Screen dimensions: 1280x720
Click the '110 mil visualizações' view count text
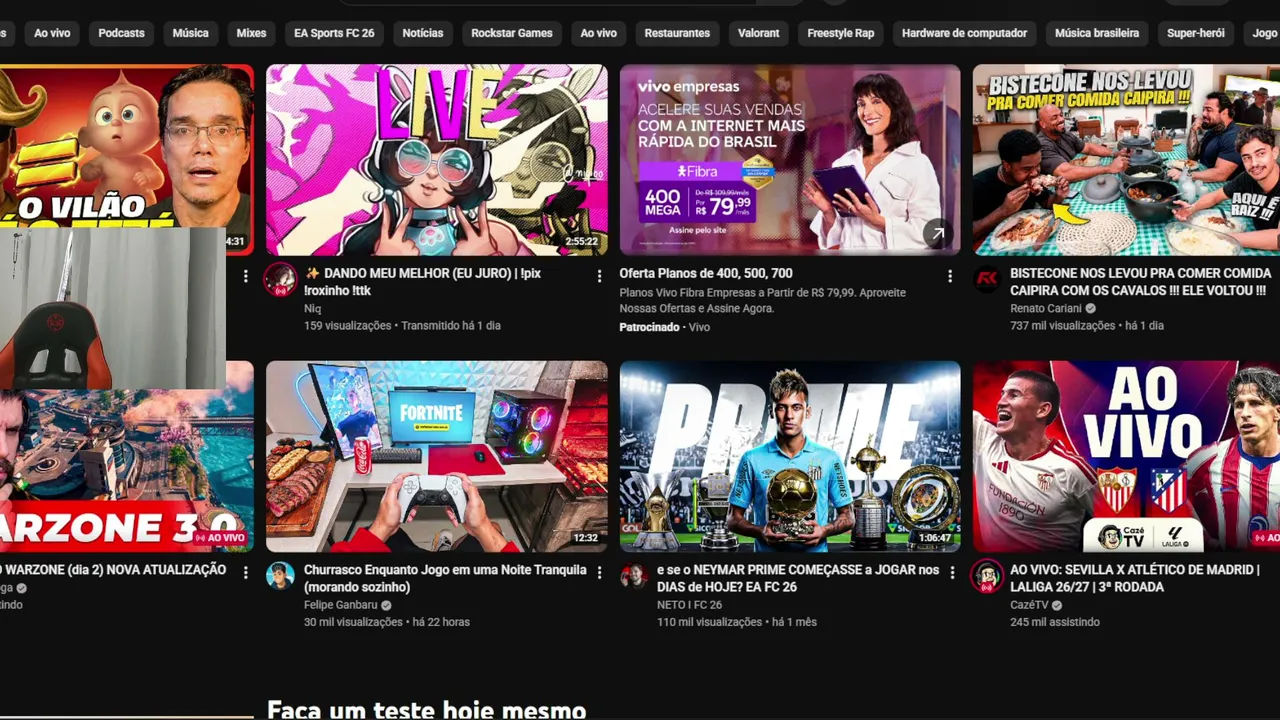[x=709, y=622]
